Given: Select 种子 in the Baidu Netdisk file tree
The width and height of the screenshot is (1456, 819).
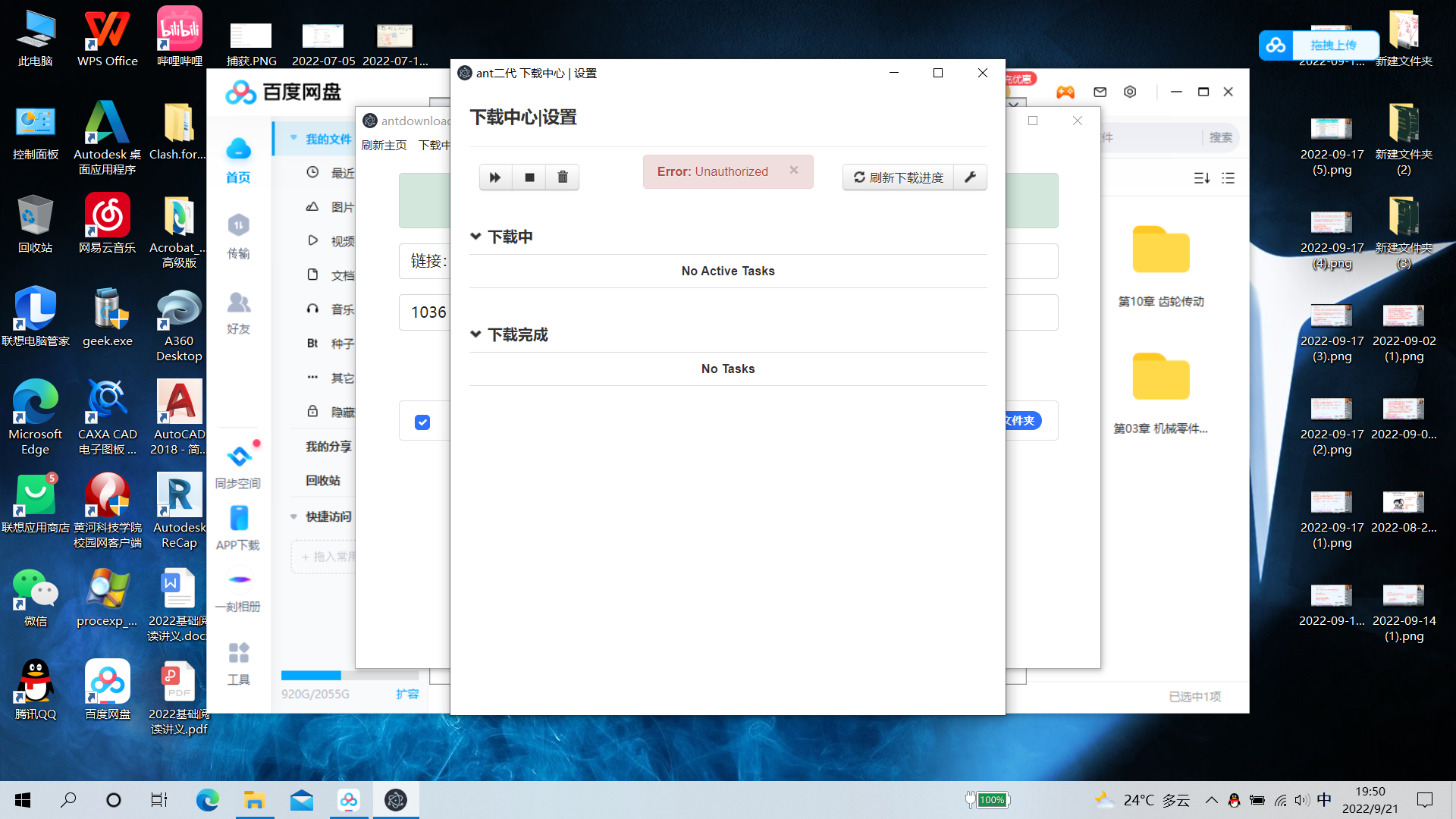Looking at the screenshot, I should click(x=342, y=344).
